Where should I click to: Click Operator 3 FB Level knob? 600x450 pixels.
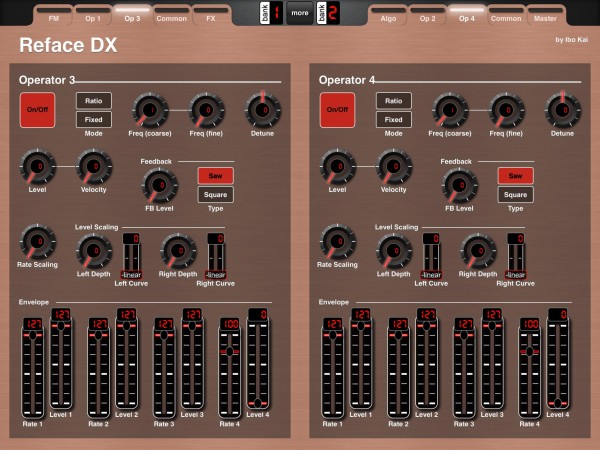pyautogui.click(x=159, y=185)
